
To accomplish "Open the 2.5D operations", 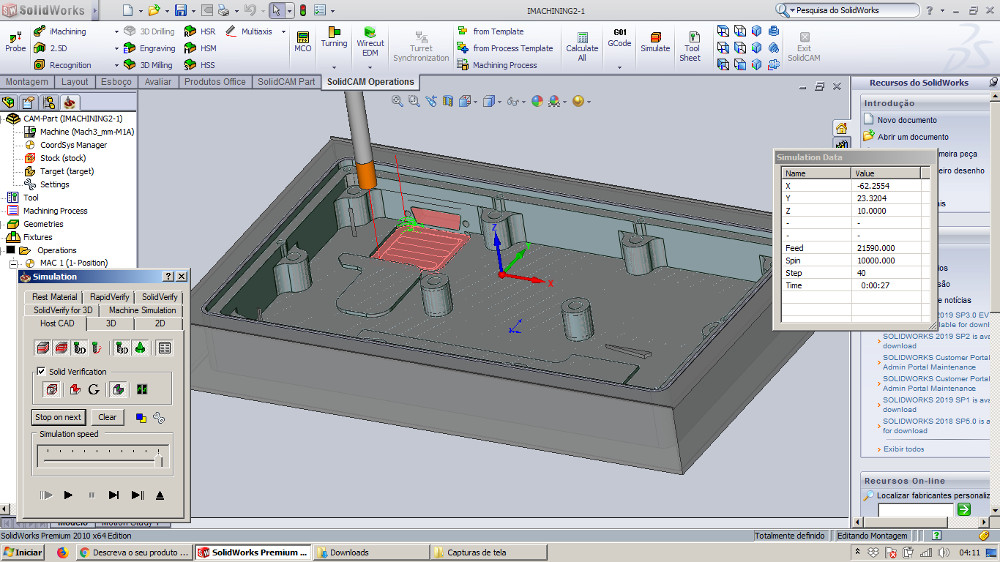I will click(x=50, y=48).
